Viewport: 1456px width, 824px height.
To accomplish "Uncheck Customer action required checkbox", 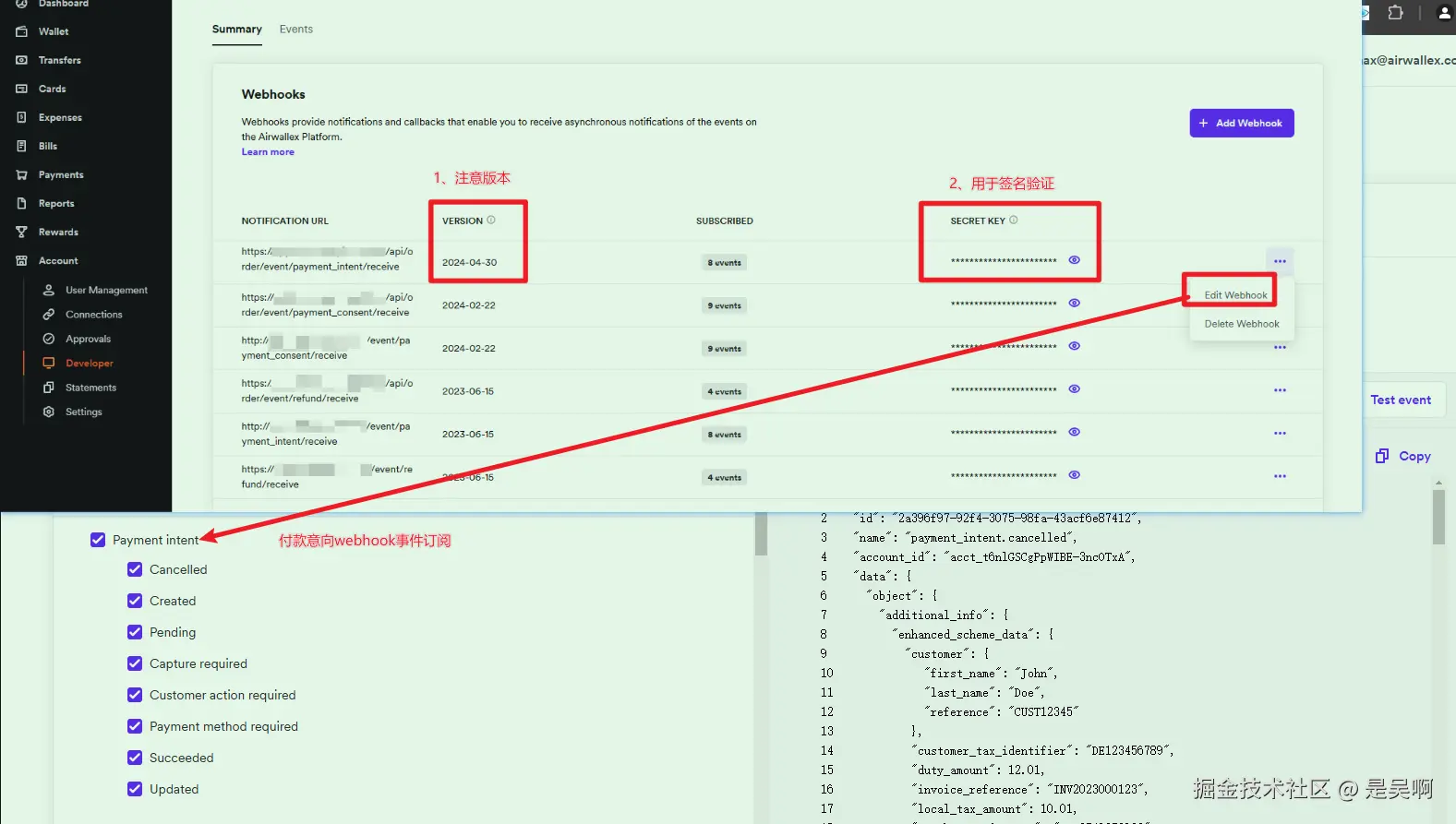I will [x=135, y=695].
